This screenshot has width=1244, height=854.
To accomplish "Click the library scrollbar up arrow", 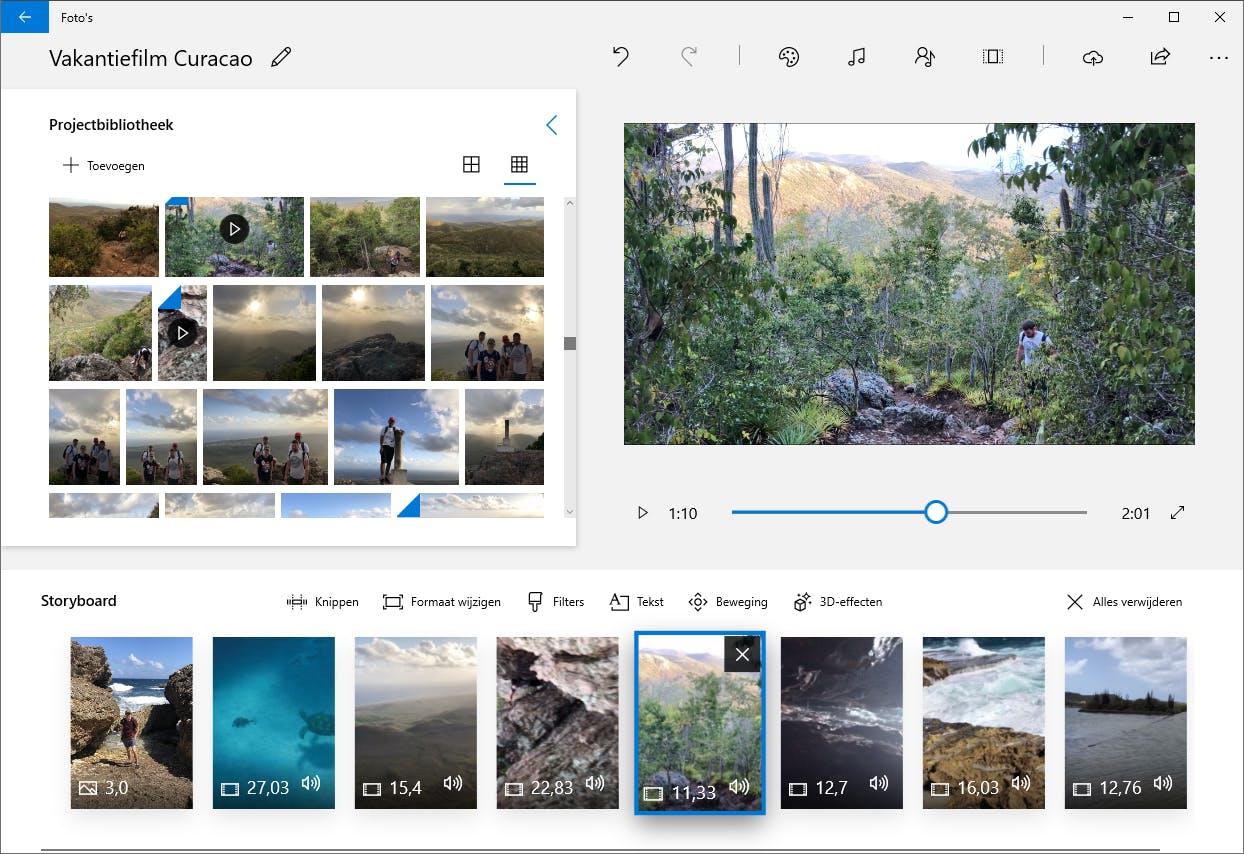I will (570, 203).
